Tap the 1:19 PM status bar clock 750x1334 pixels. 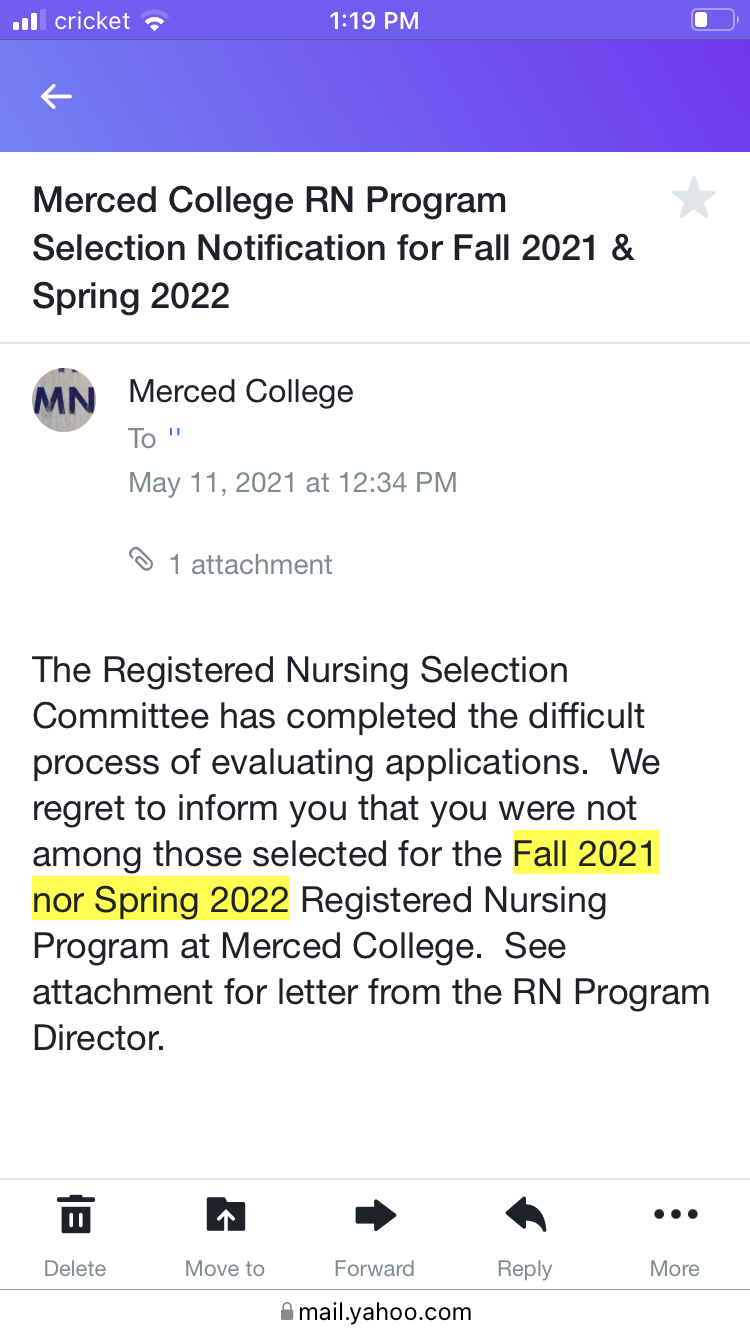375,20
